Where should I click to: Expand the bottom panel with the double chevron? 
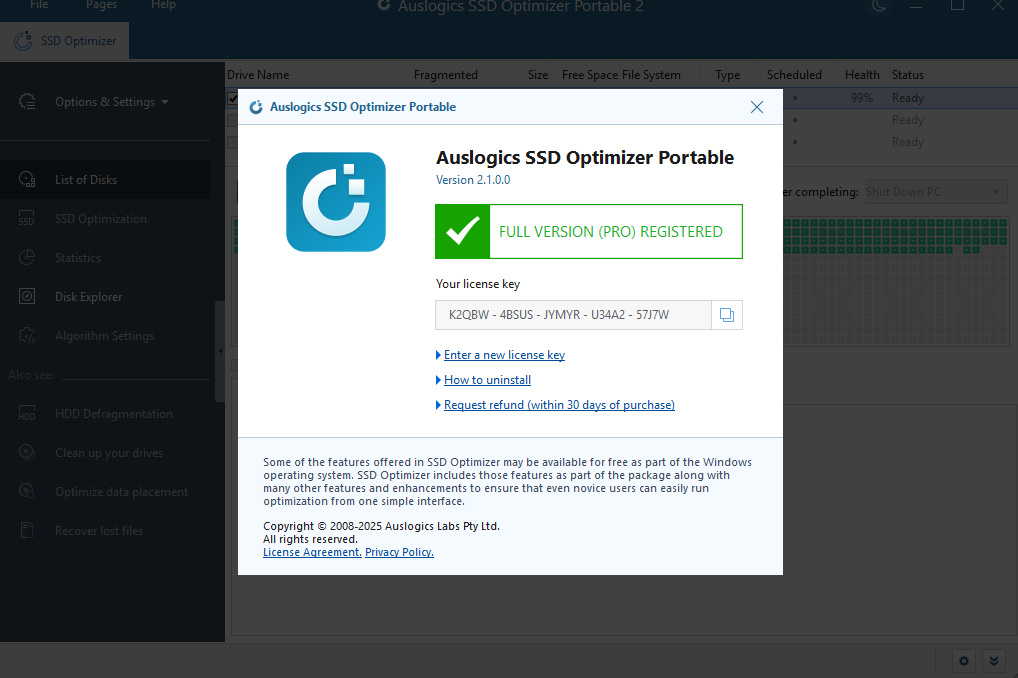point(992,660)
